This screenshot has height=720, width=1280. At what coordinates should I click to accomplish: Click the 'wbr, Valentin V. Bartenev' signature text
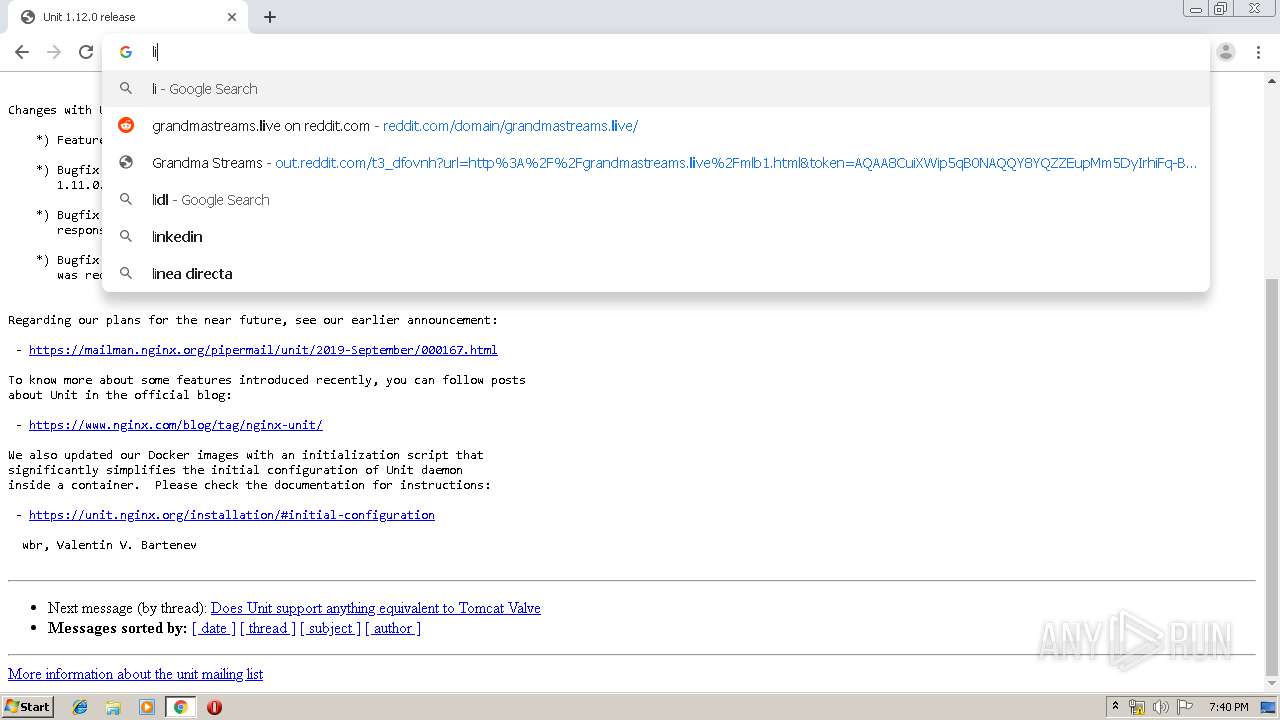tap(109, 545)
